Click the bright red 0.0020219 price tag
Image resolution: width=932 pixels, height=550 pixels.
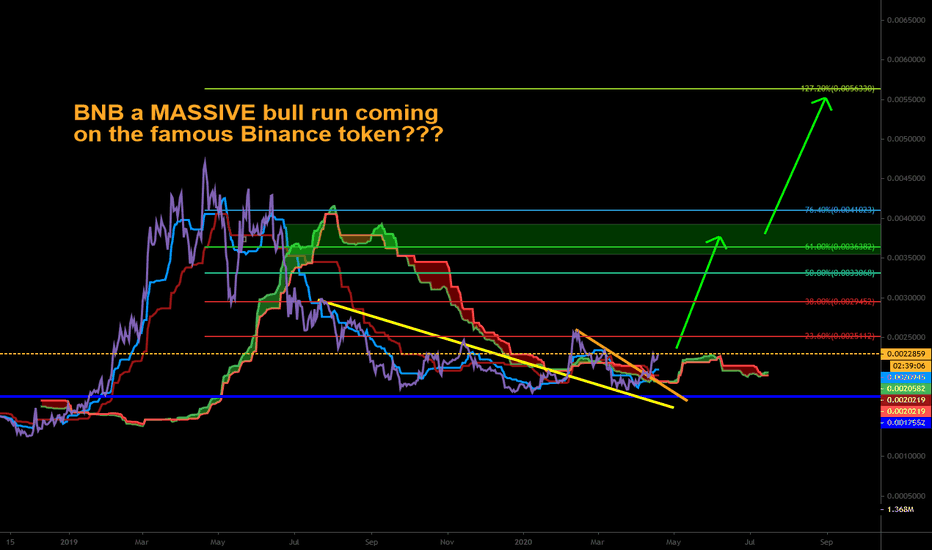906,411
